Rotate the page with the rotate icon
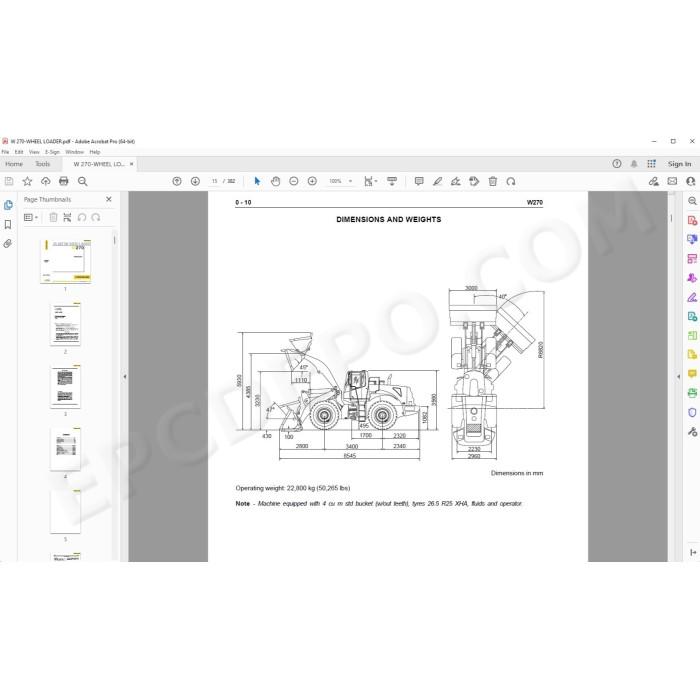The image size is (700, 700). click(x=511, y=181)
